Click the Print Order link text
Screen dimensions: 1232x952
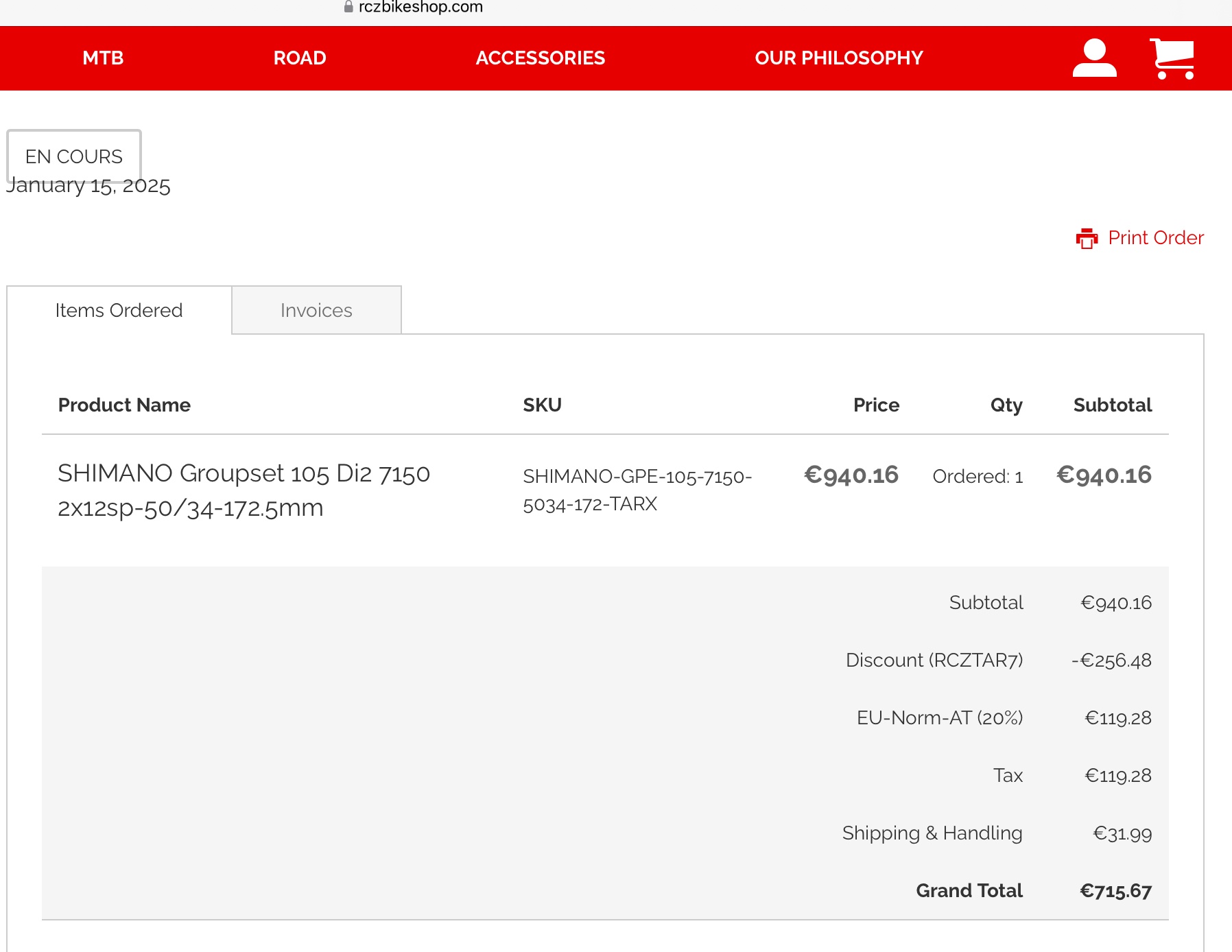pos(1156,238)
